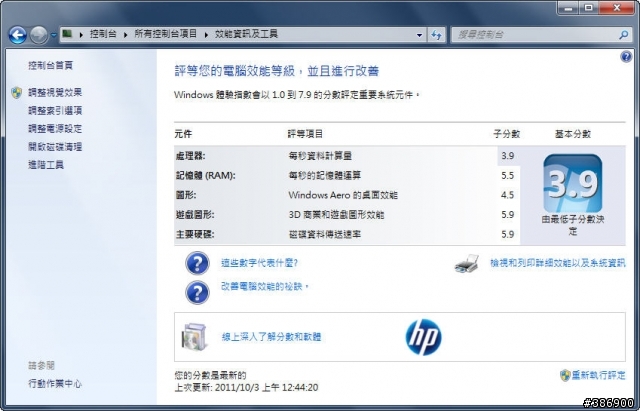Click question icon beside 改善電腦效能的秘訣
This screenshot has width=640, height=411.
[197, 292]
